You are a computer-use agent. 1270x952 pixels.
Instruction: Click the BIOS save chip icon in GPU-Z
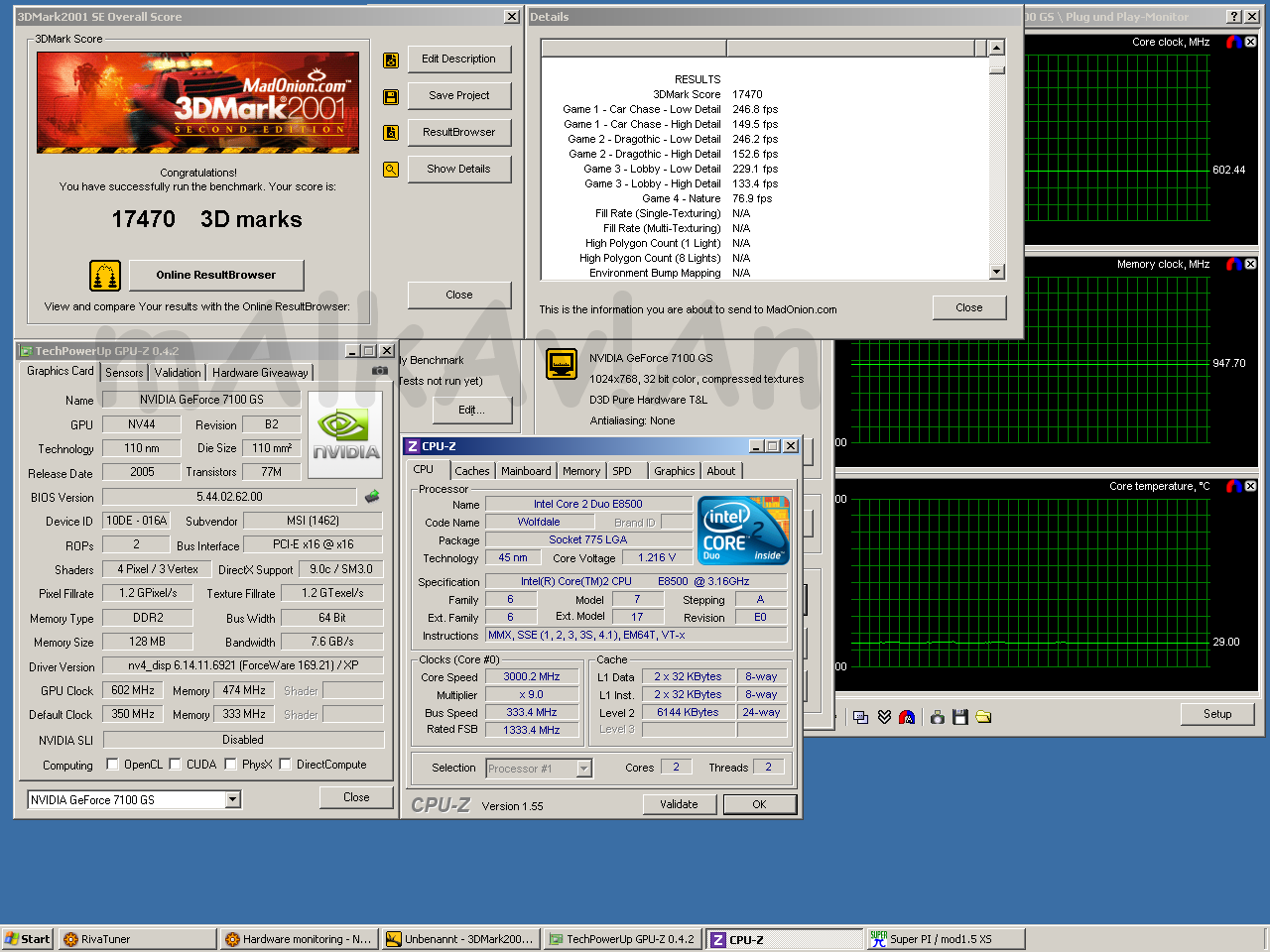click(372, 497)
